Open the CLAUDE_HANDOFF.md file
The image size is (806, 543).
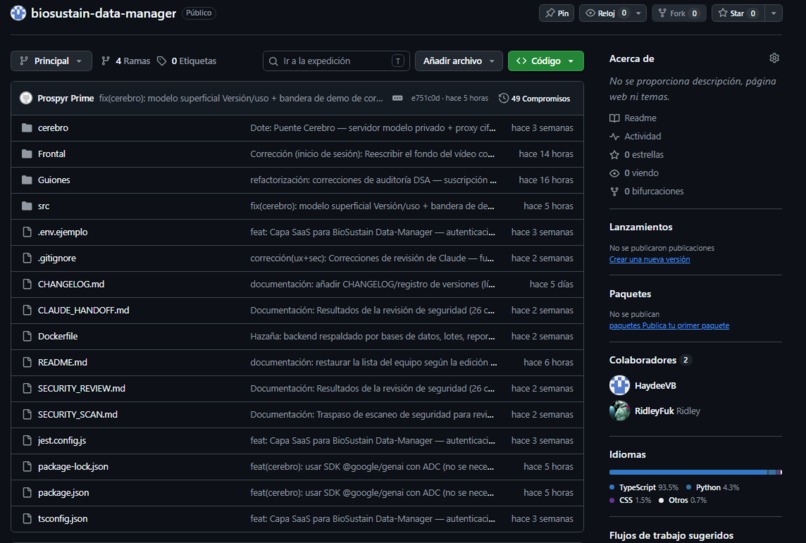click(x=83, y=310)
